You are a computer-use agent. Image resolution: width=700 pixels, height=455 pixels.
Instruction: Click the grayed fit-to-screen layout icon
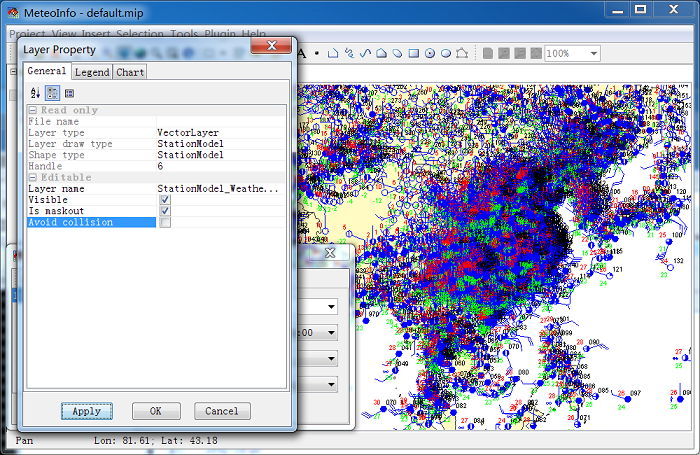pos(536,53)
